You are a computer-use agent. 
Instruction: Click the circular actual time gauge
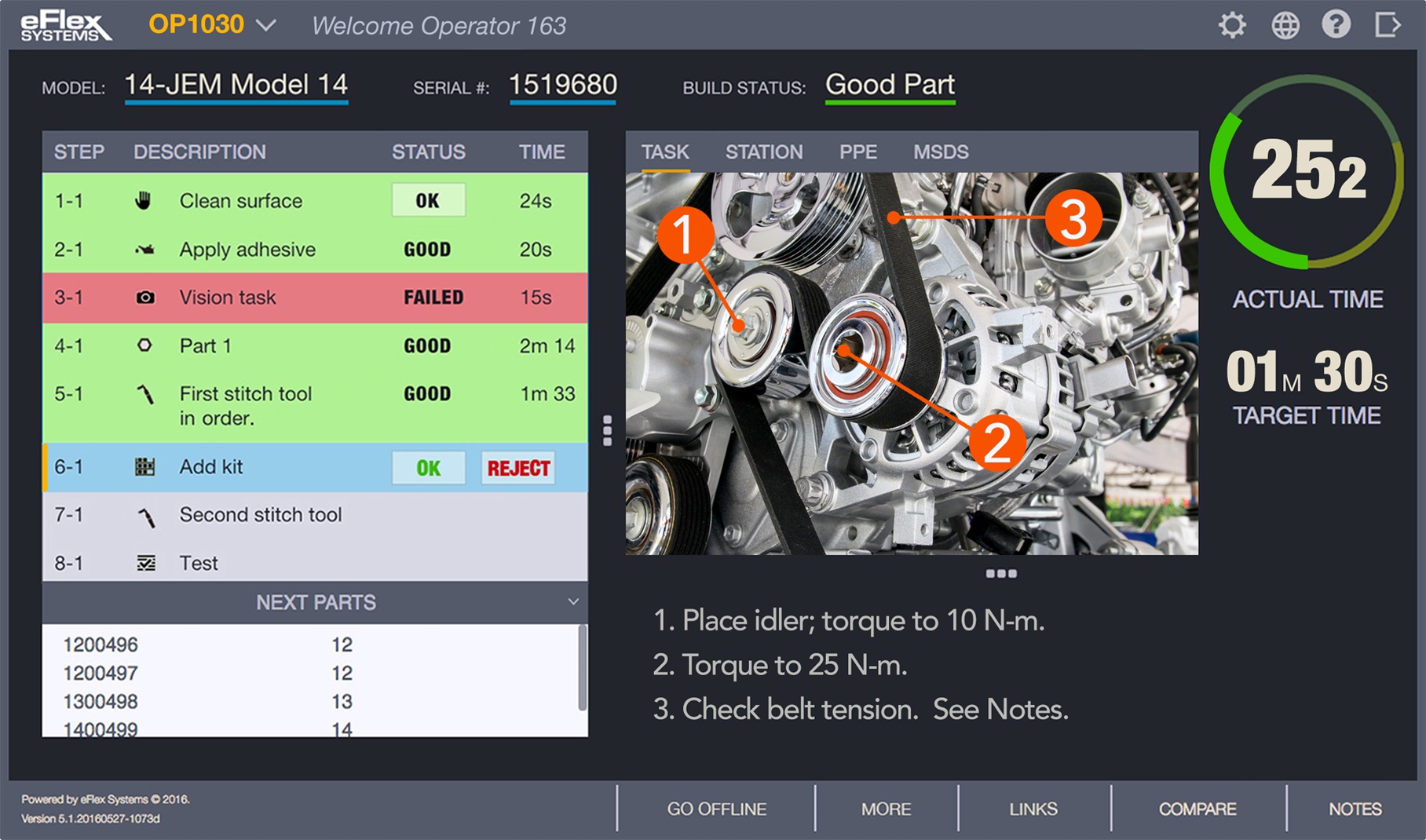[x=1307, y=171]
